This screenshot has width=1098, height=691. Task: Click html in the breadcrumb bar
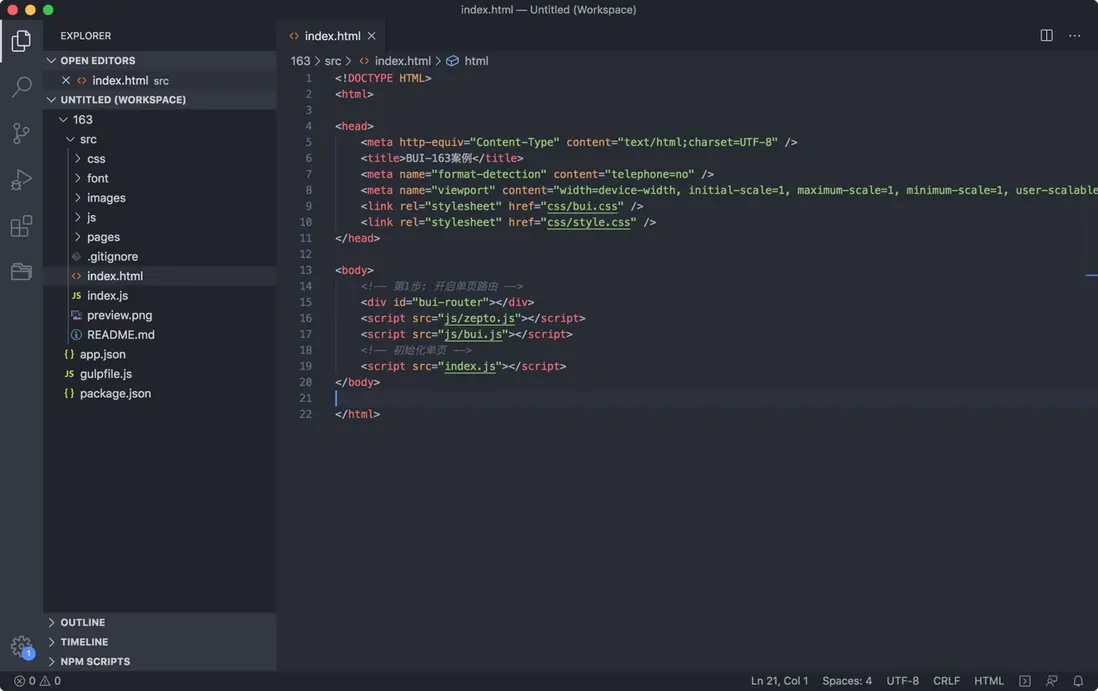click(476, 60)
